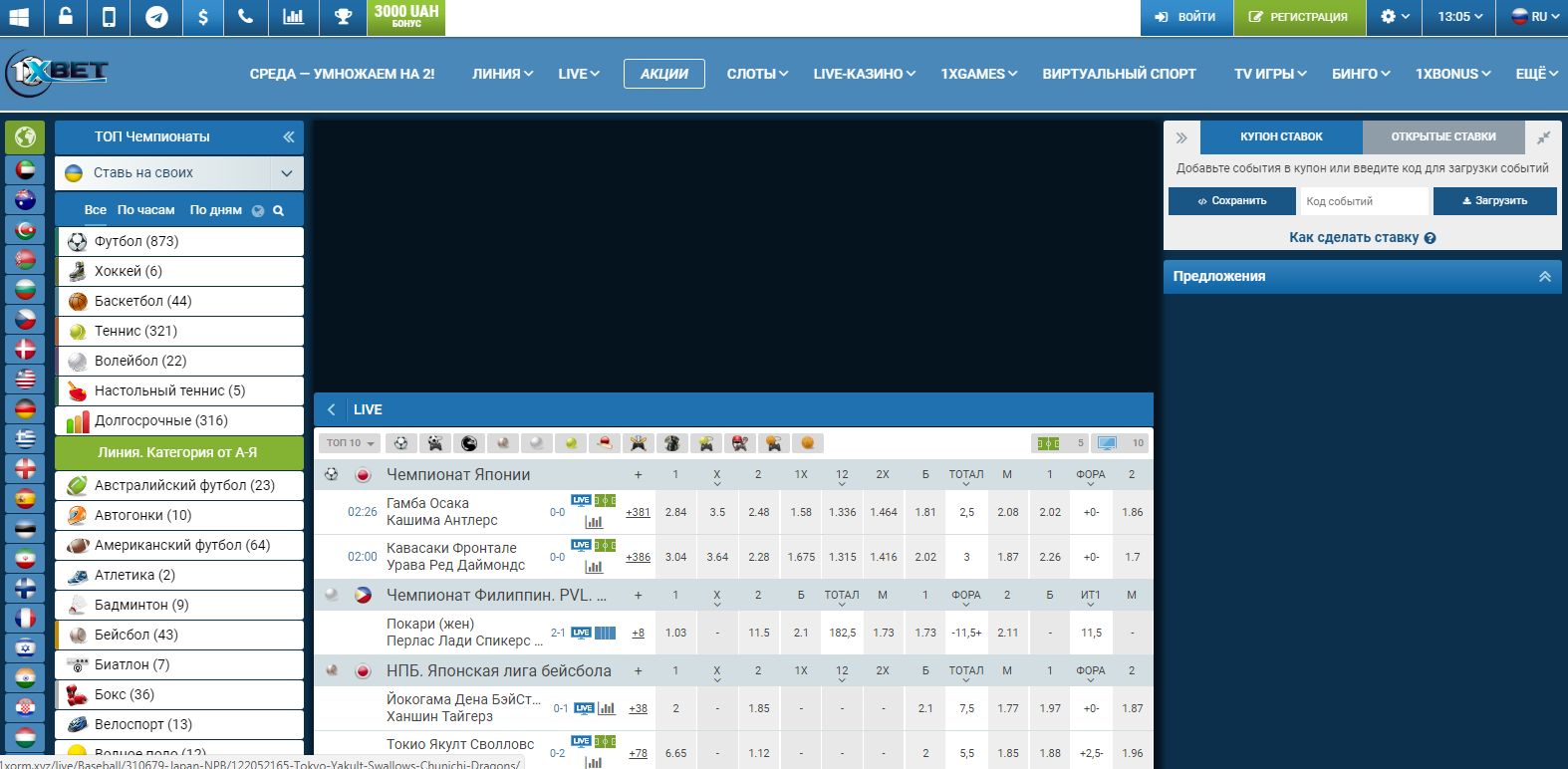The width and height of the screenshot is (1568, 769).
Task: Open the Бейсбол (43) category
Action: coord(179,635)
